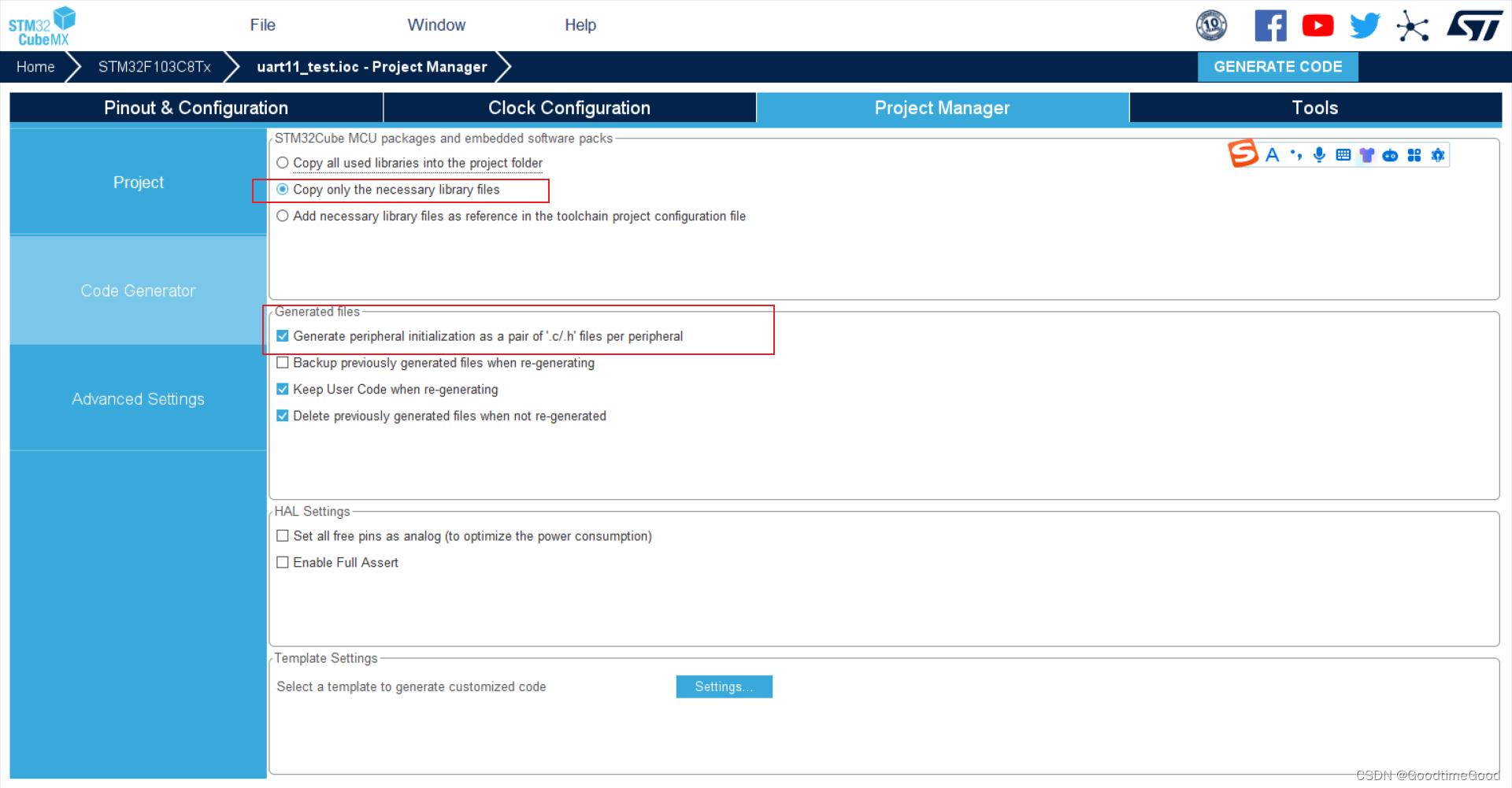Open the Help menu
The height and width of the screenshot is (788, 1512).
[580, 25]
